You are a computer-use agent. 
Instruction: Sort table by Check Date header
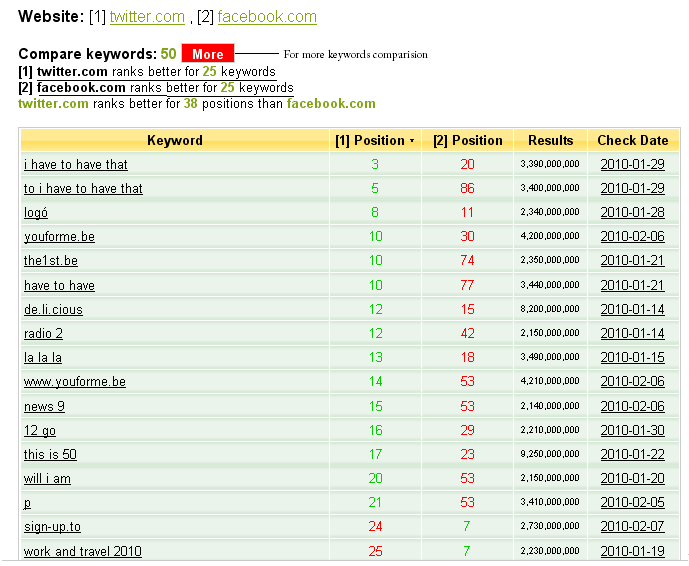pyautogui.click(x=633, y=140)
